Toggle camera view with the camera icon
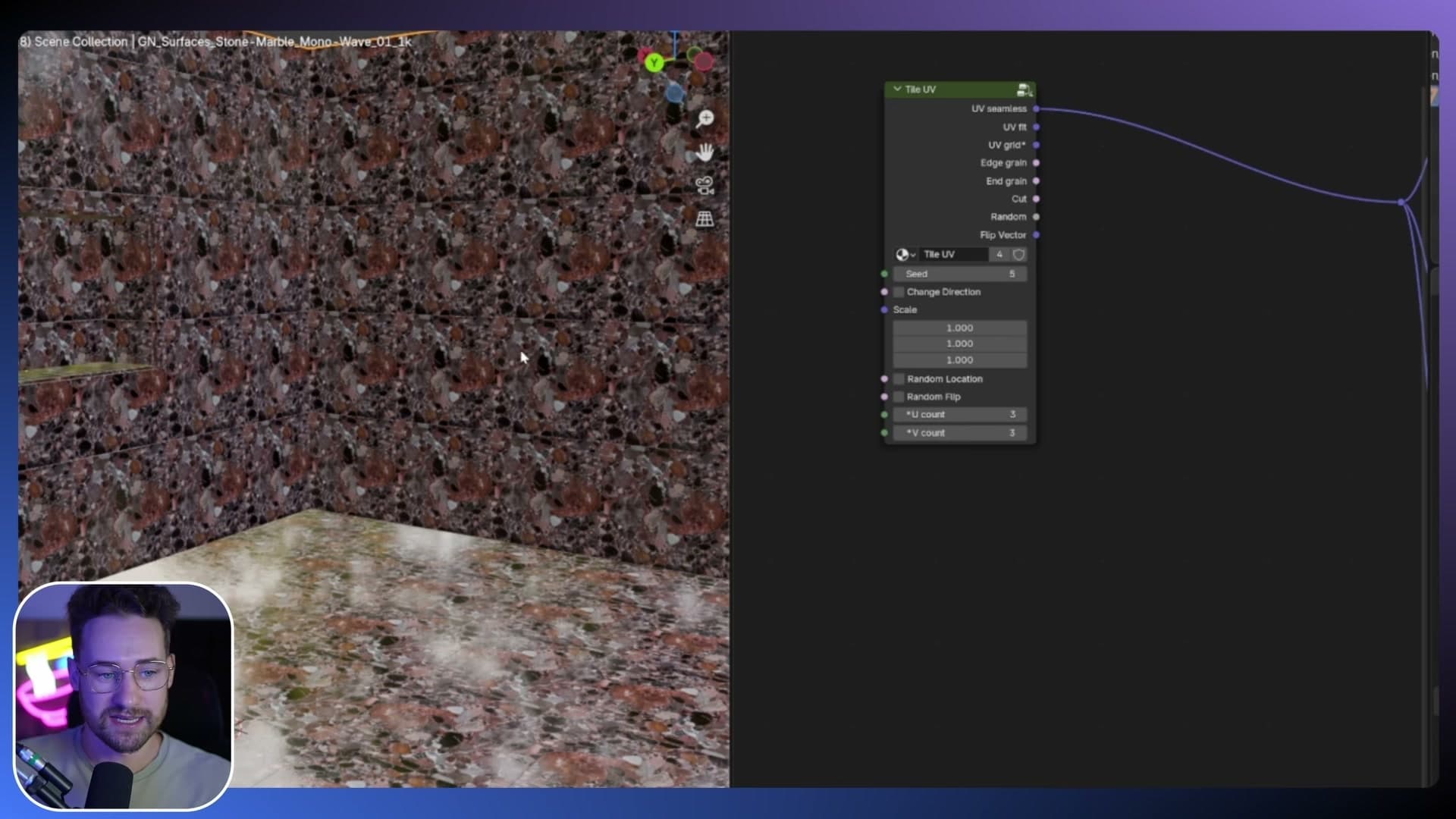Image resolution: width=1456 pixels, height=819 pixels. (x=705, y=186)
